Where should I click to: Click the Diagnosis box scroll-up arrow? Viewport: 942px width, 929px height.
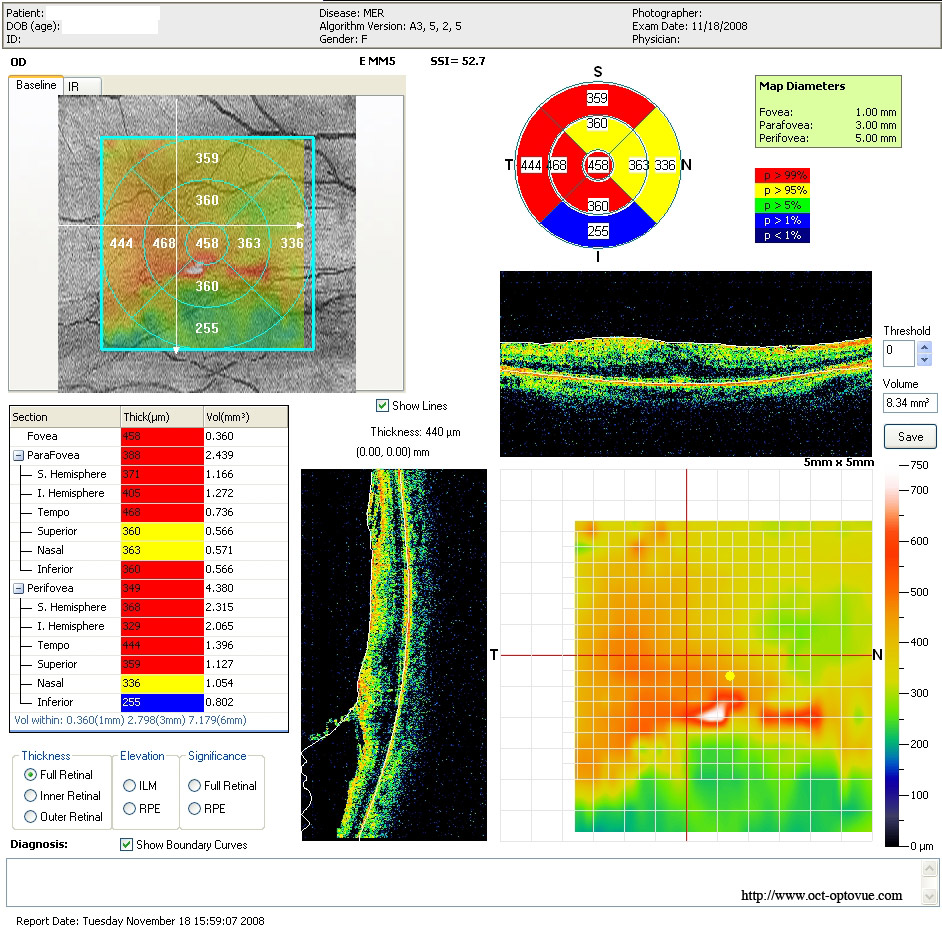pos(929,868)
